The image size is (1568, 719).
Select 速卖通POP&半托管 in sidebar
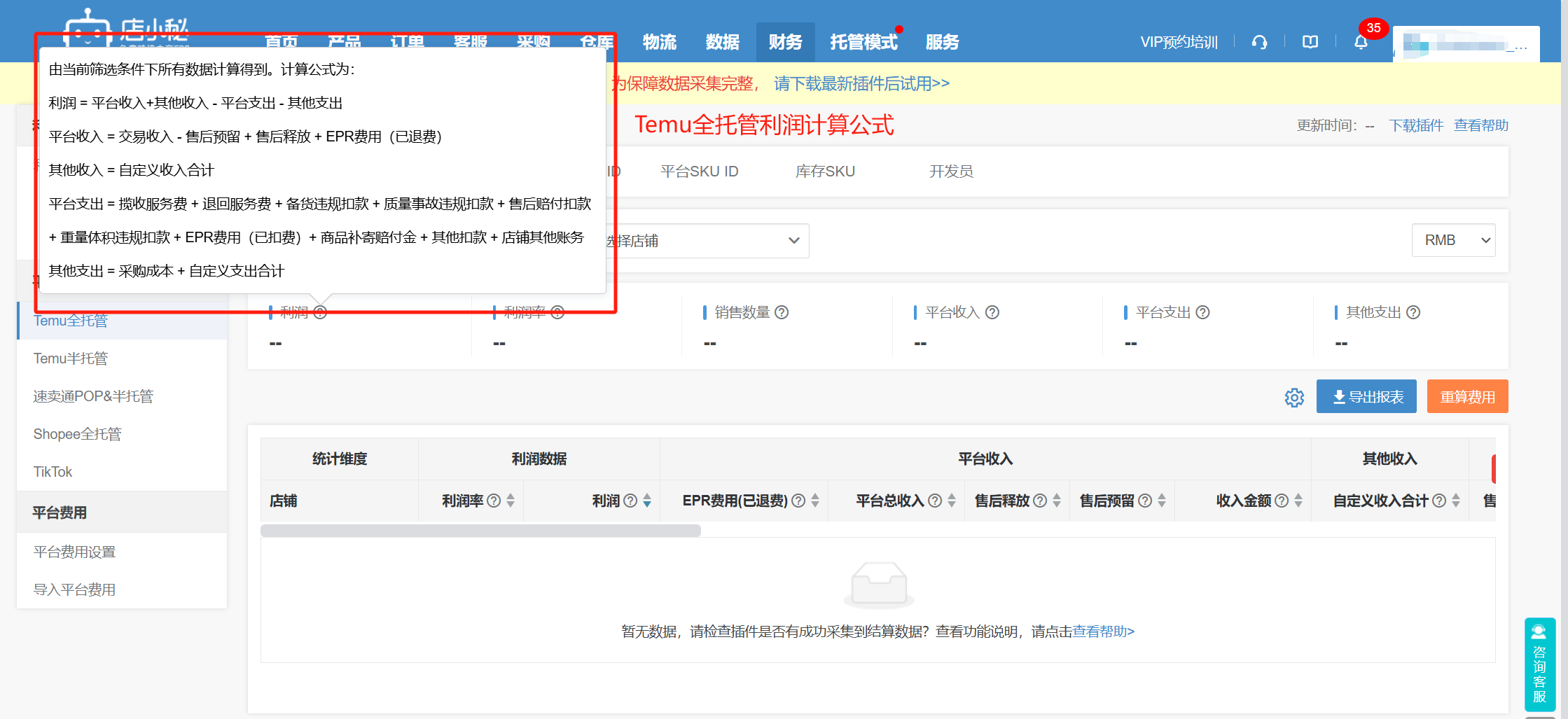(x=122, y=396)
